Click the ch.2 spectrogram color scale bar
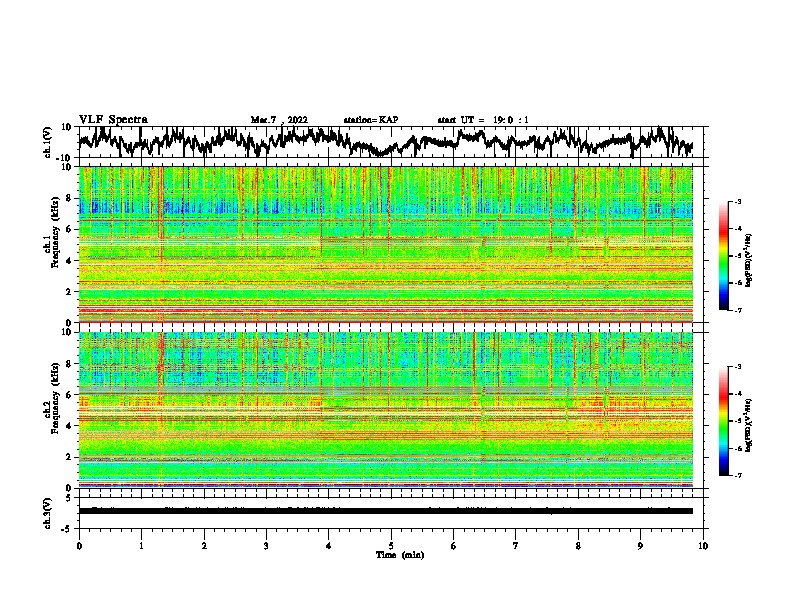This screenshot has width=792, height=612. 723,421
